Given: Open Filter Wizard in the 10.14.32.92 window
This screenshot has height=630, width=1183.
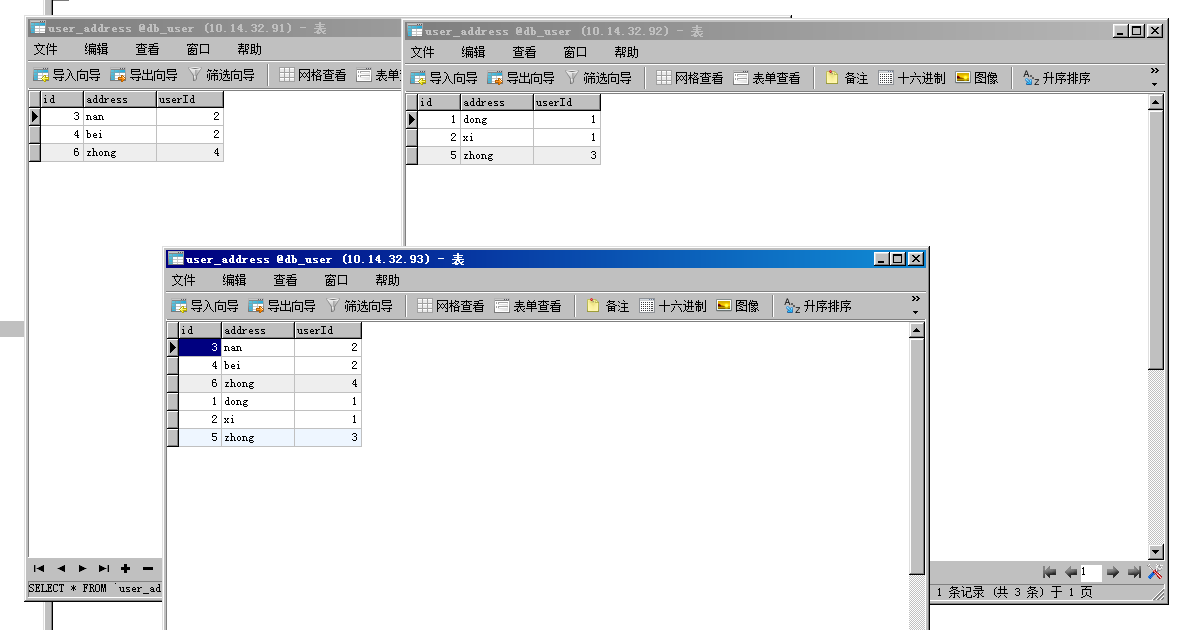Looking at the screenshot, I should coord(598,78).
